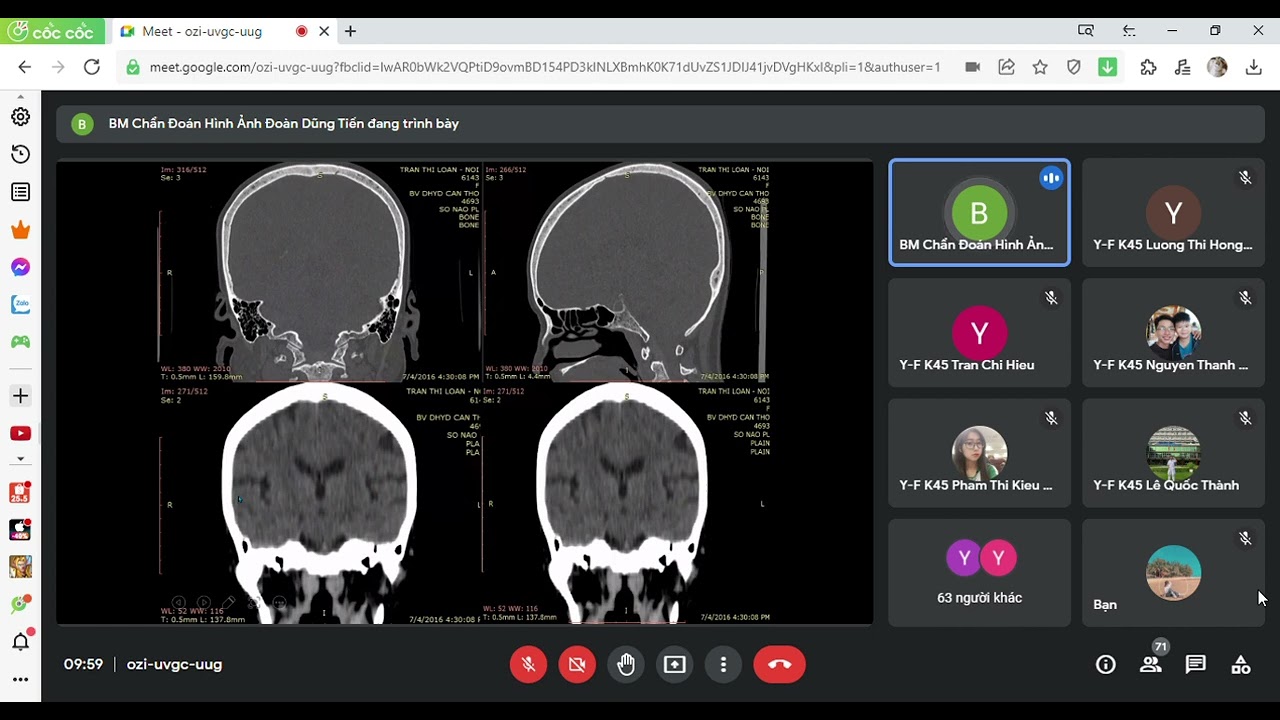Open the game character icon in the sidebar
The image size is (1280, 720).
20,567
